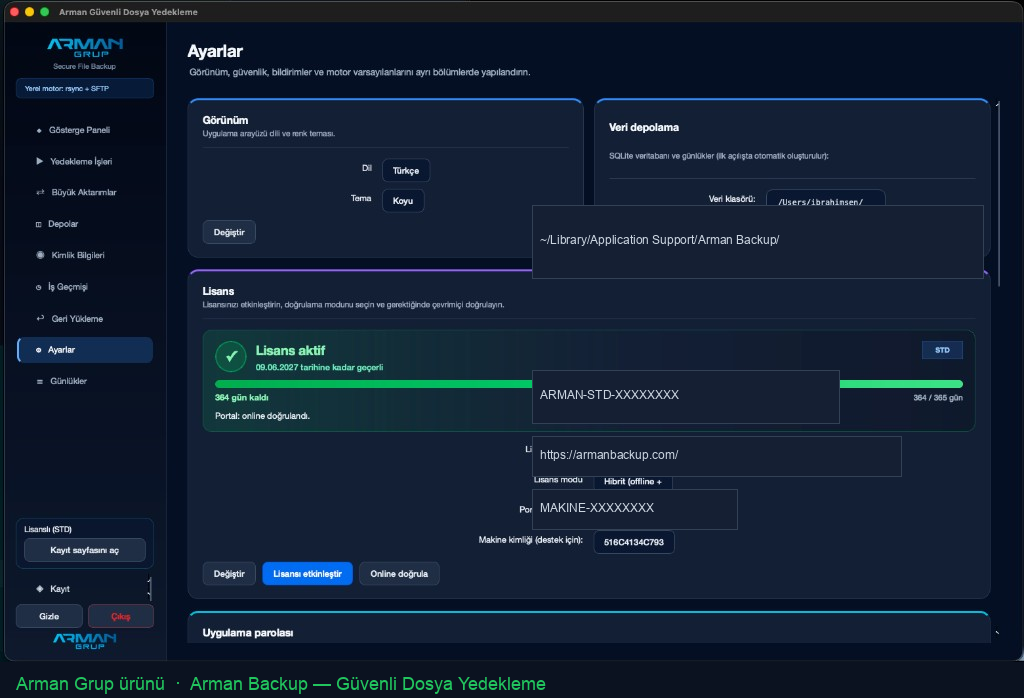Image resolution: width=1024 pixels, height=698 pixels.
Task: Click the 'Yerel motor: rsync + SFTP' badge
Action: click(85, 89)
